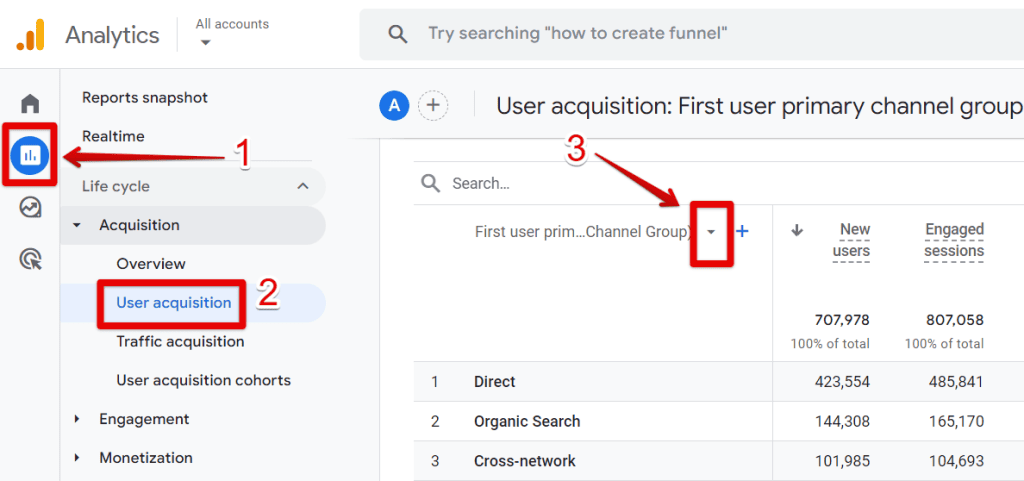This screenshot has width=1024, height=481.
Task: Go to Realtime report
Action: click(113, 136)
